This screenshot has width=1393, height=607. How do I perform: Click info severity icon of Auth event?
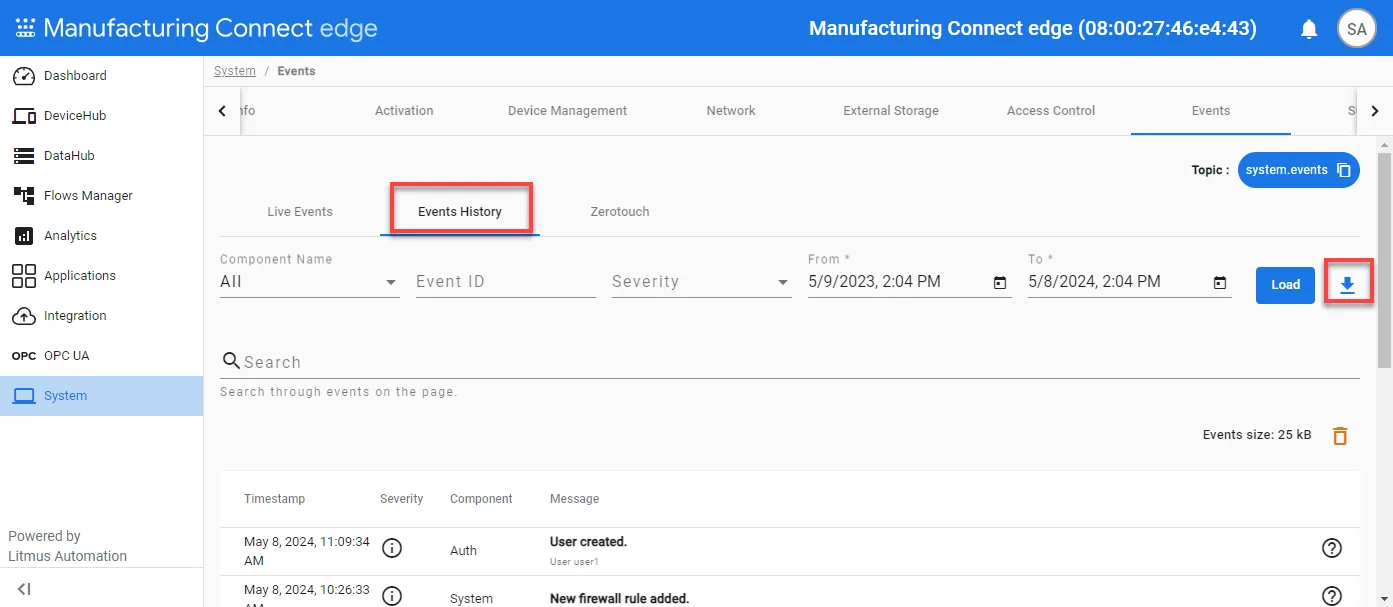click(392, 548)
